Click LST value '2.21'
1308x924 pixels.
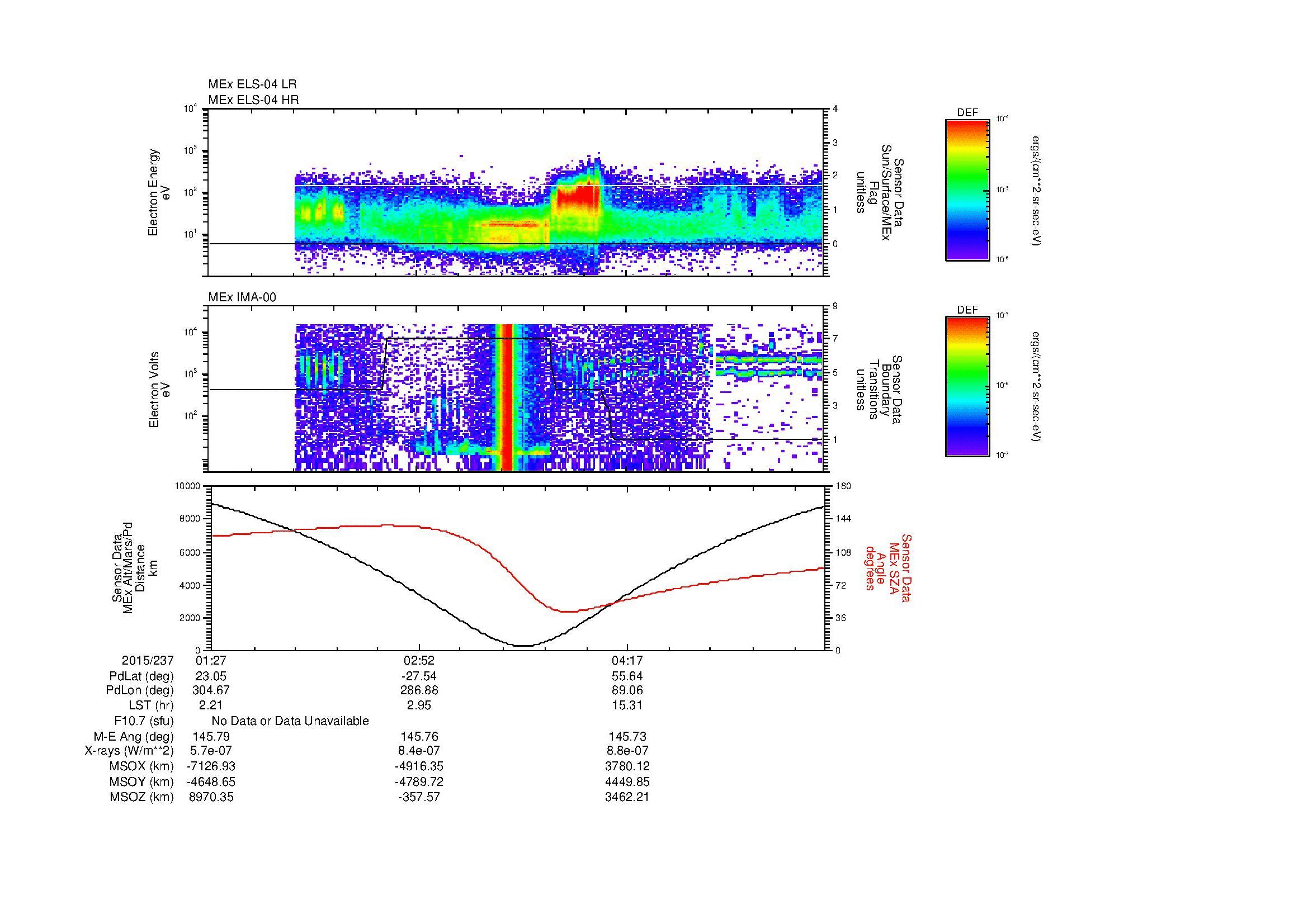pyautogui.click(x=211, y=706)
